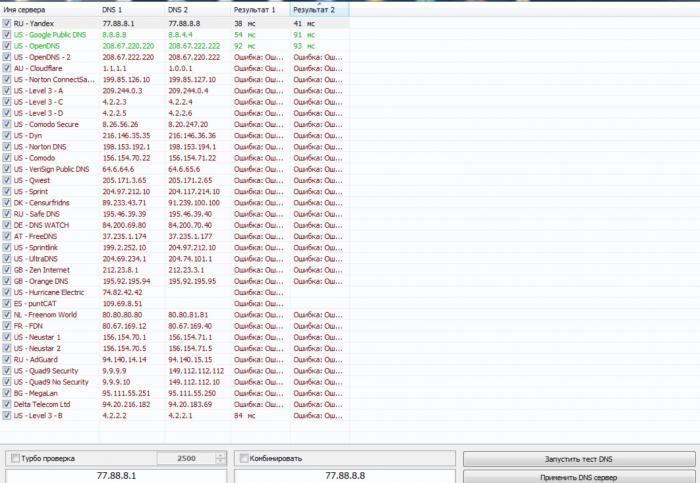Select the ES - puntCAT row
The image size is (700, 483).
(x=175, y=303)
